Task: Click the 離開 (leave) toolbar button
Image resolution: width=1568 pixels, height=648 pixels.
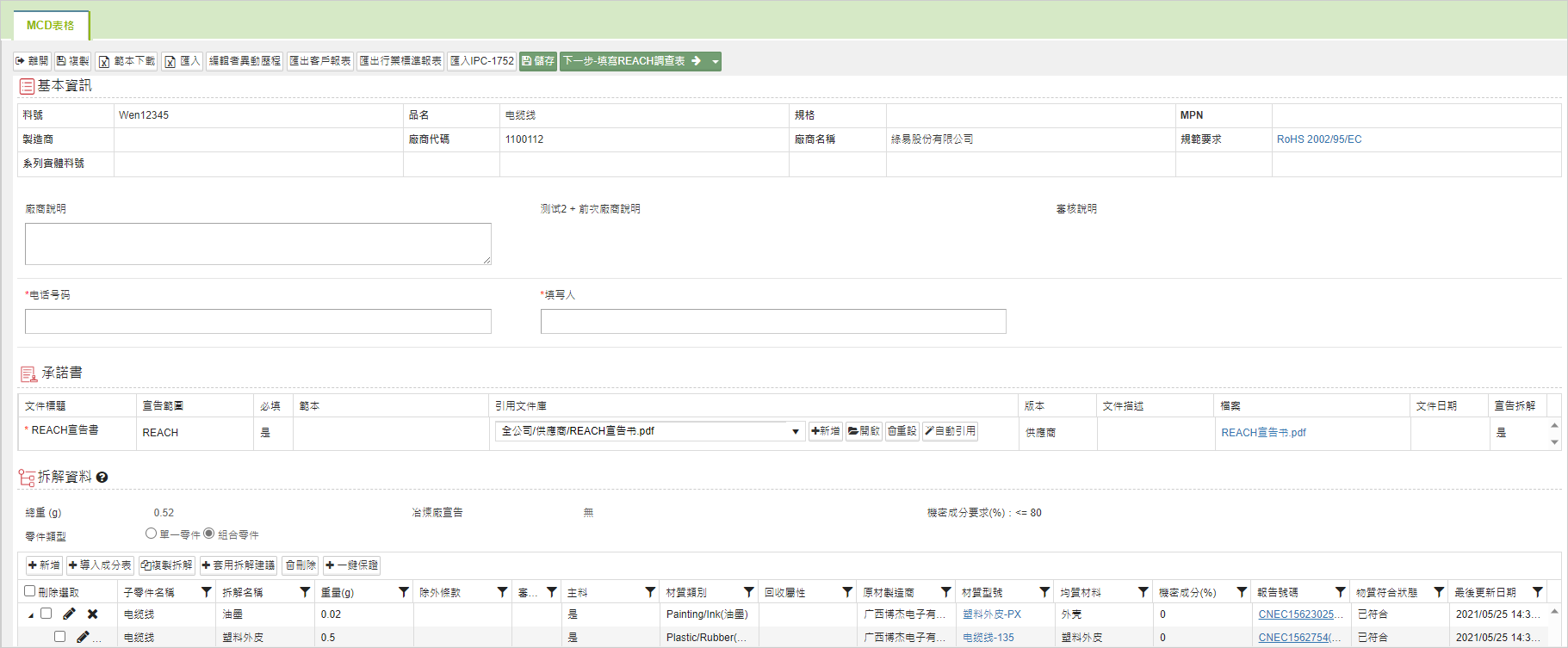Action: (x=32, y=61)
